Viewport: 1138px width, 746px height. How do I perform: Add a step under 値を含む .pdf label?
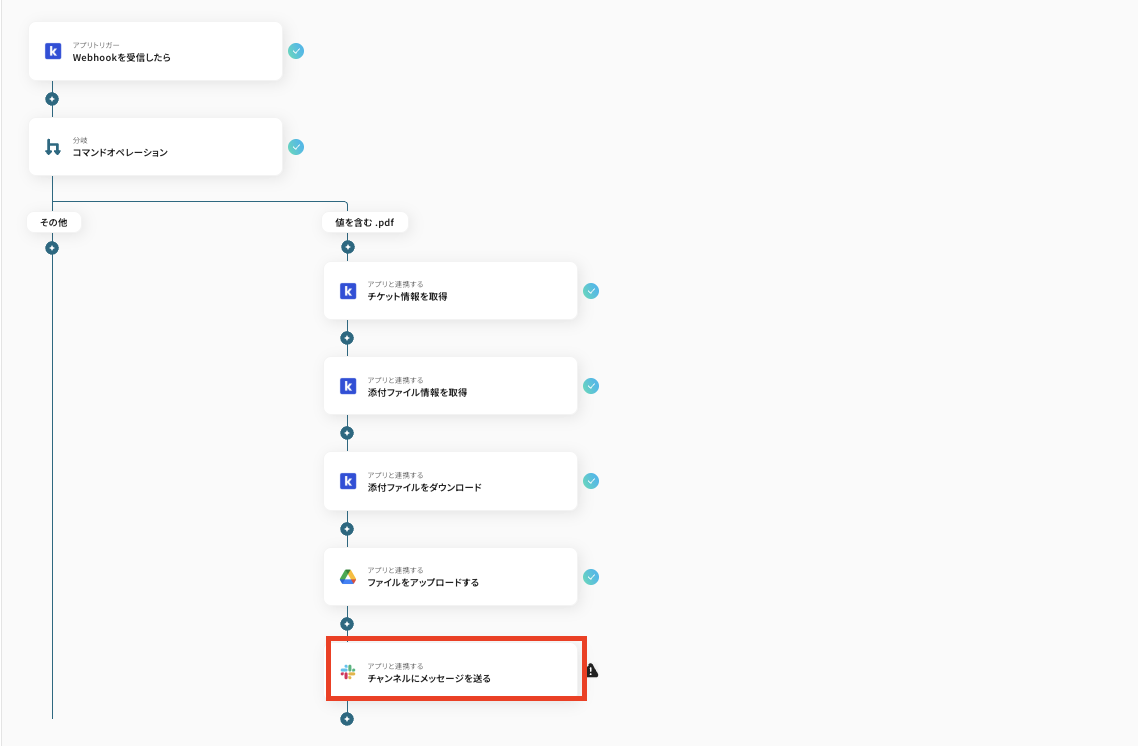click(x=348, y=247)
